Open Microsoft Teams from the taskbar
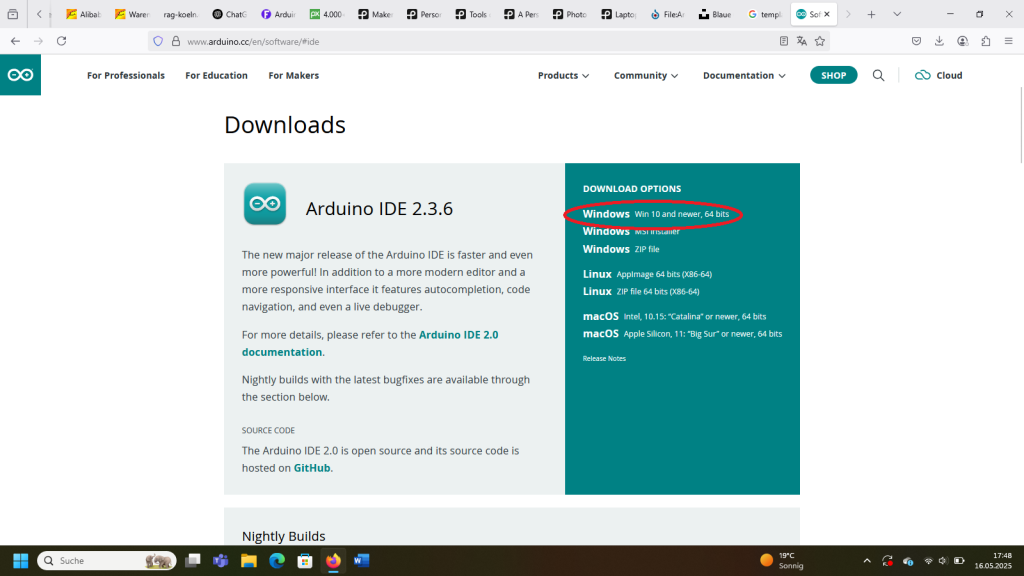 click(x=221, y=561)
